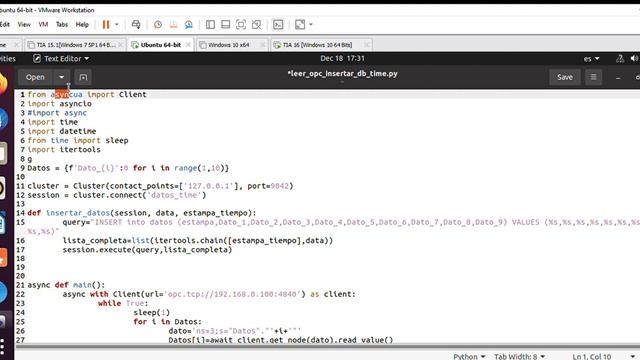The image size is (640, 360).
Task: Open the Text Editor hamburger menu
Action: (x=593, y=77)
